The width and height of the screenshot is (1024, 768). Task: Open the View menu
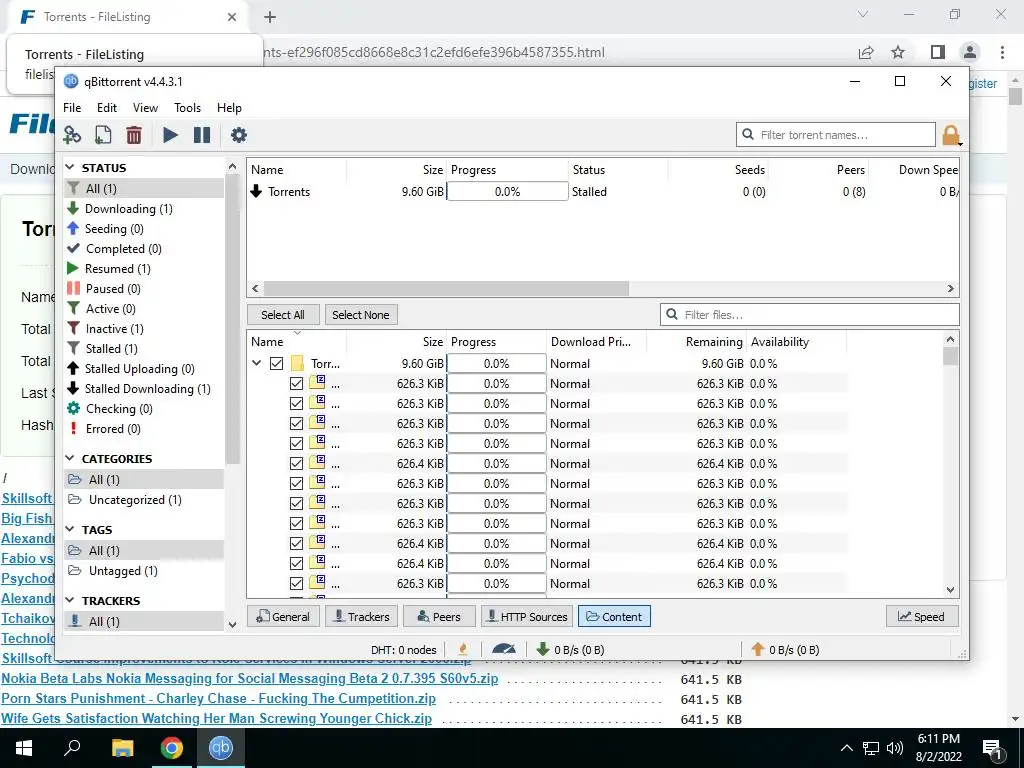point(145,108)
